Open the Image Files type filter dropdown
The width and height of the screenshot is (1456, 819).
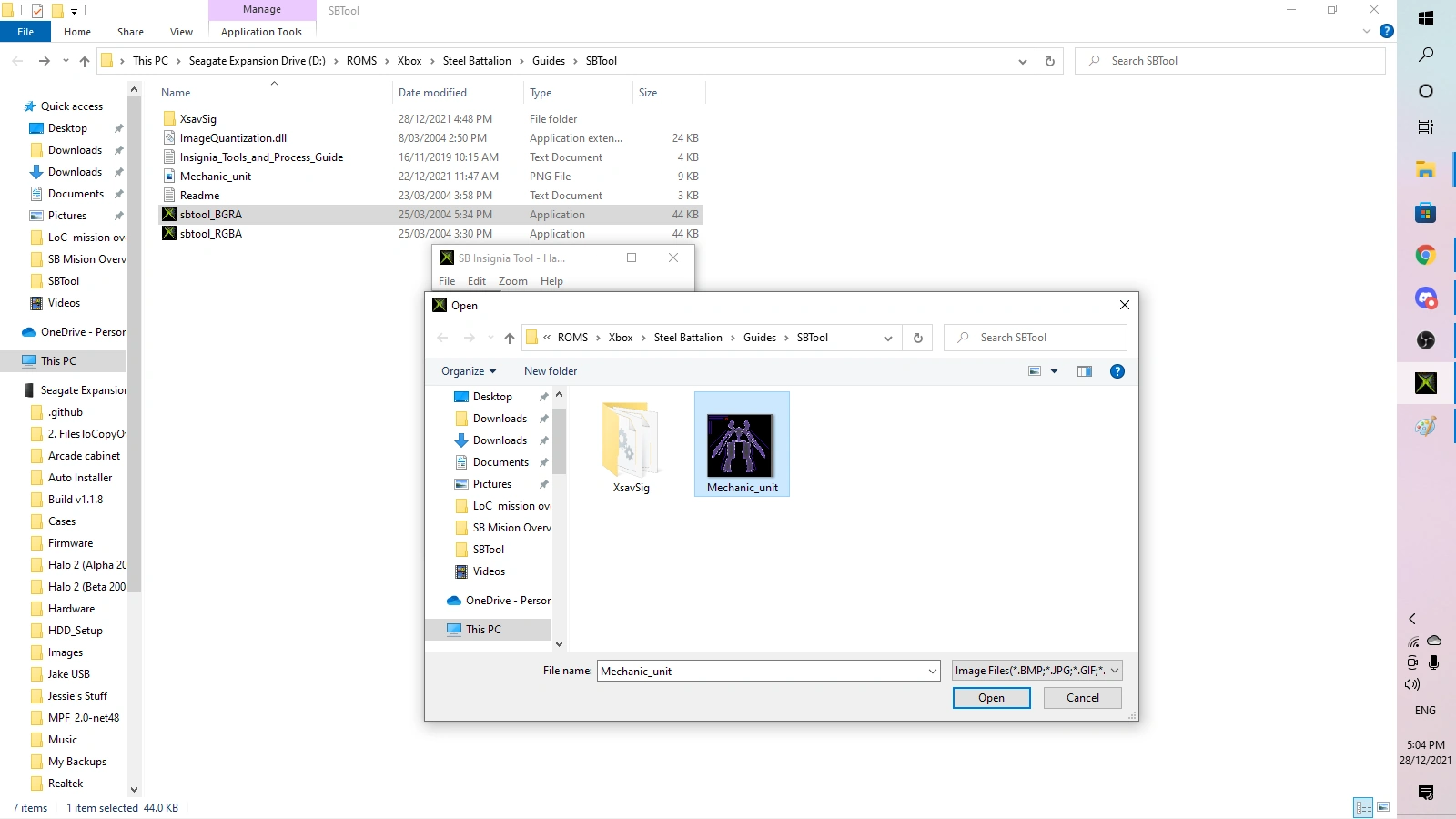[1037, 671]
